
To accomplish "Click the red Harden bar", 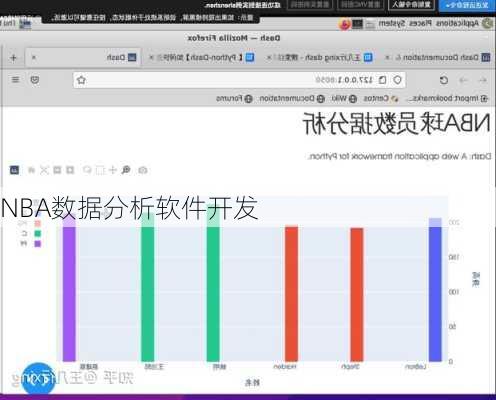I will [291, 294].
